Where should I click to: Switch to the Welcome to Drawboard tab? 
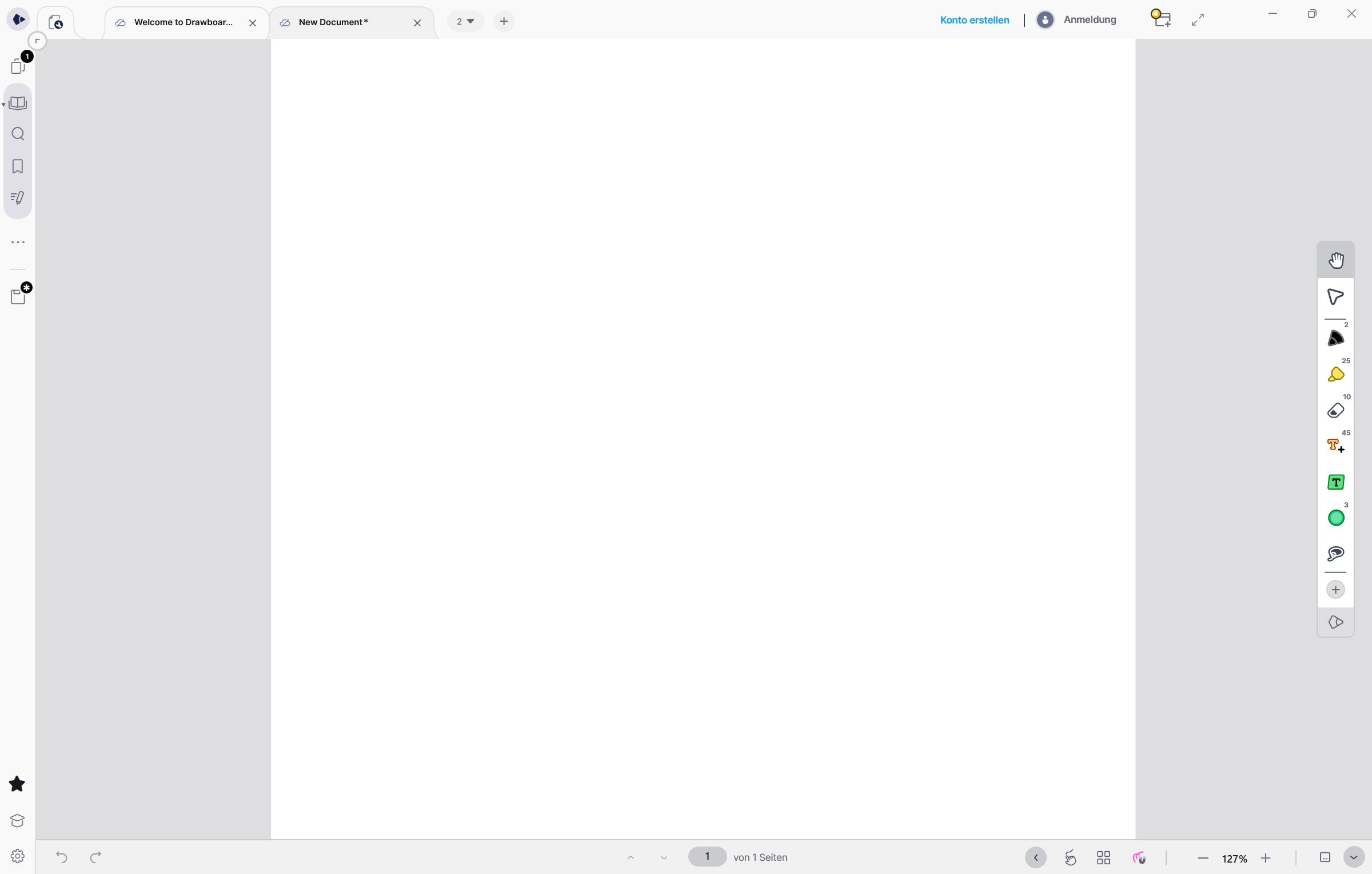click(183, 22)
